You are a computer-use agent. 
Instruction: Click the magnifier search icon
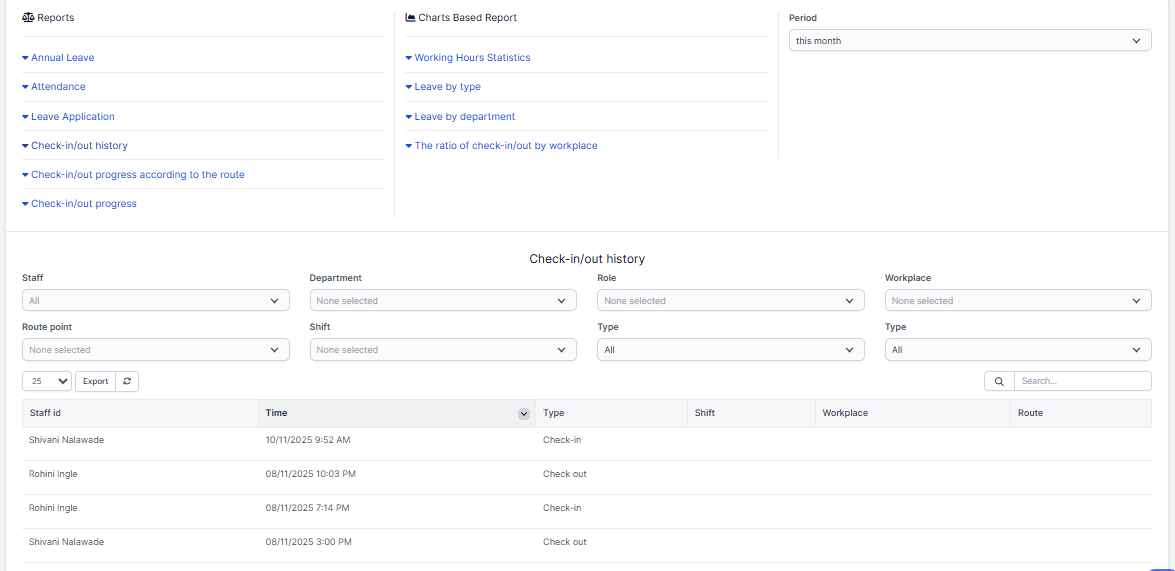click(x=999, y=381)
